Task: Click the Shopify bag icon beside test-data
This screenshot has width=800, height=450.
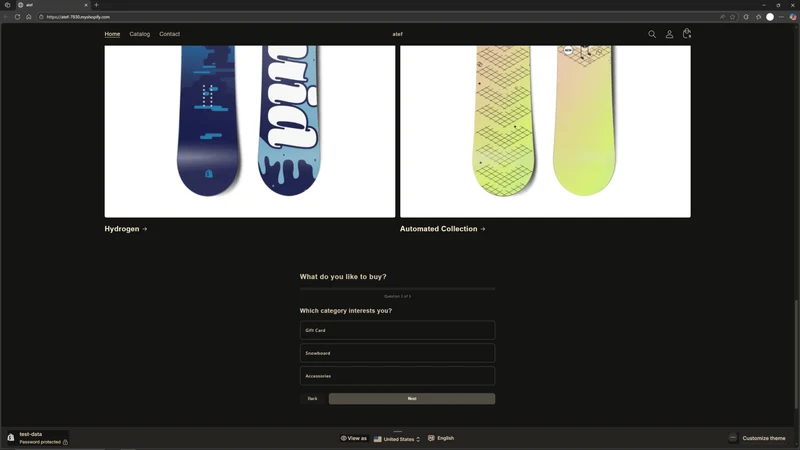Action: 11,438
